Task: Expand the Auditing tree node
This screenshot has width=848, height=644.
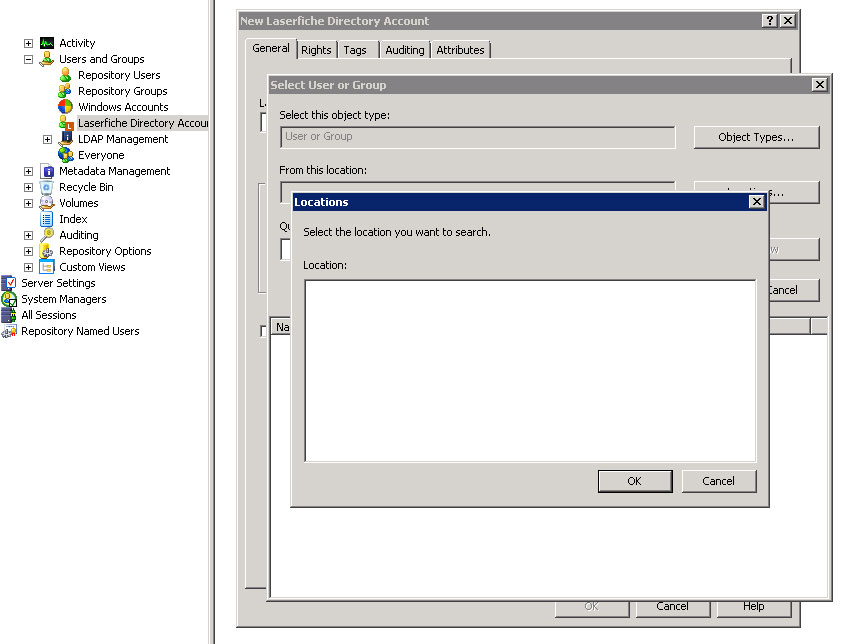Action: (x=29, y=236)
